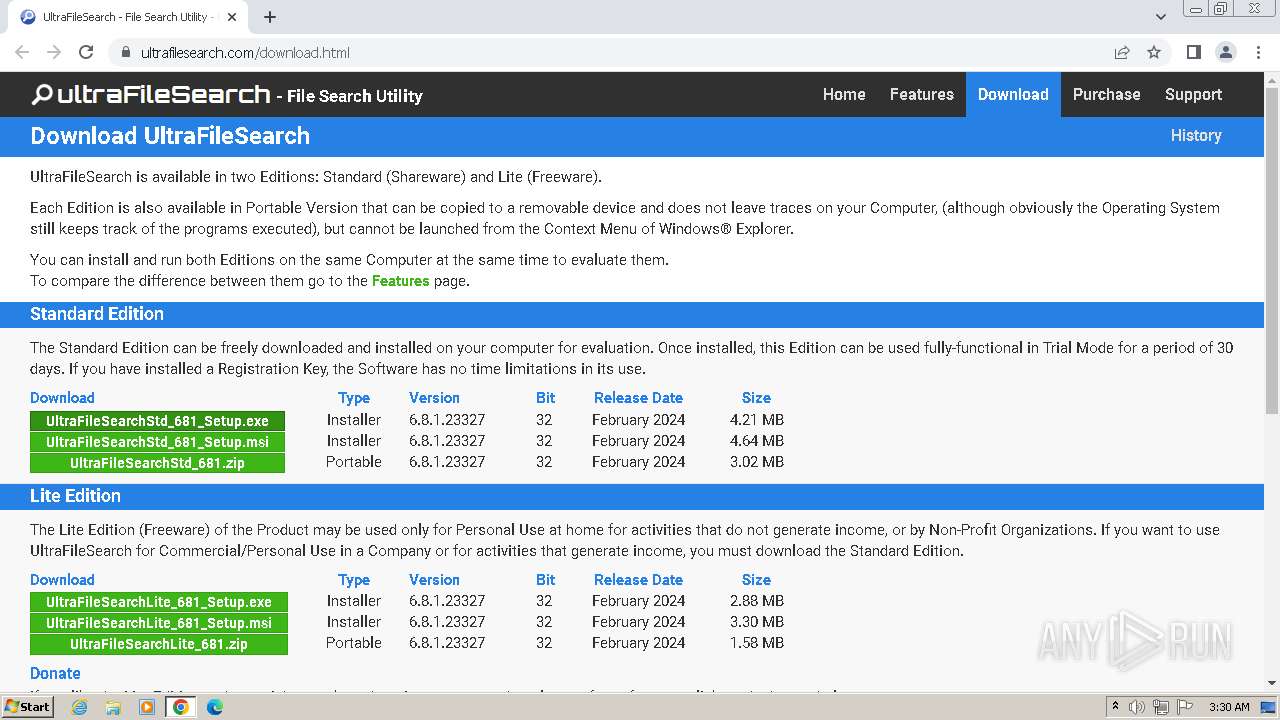Expand the tab search dropdown
The image size is (1280, 720).
1161,17
